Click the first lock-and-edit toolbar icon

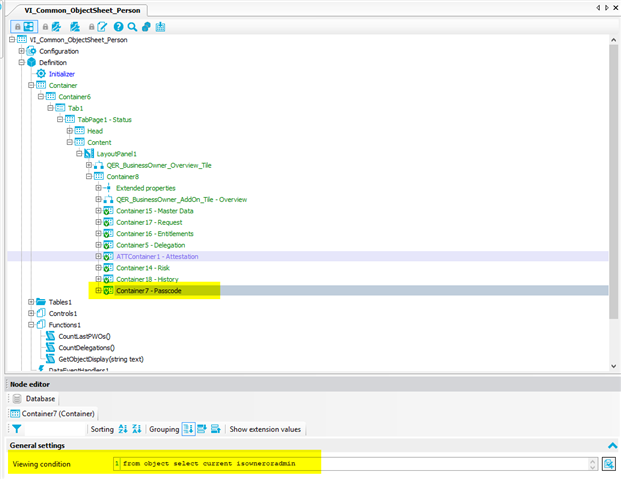pos(52,27)
